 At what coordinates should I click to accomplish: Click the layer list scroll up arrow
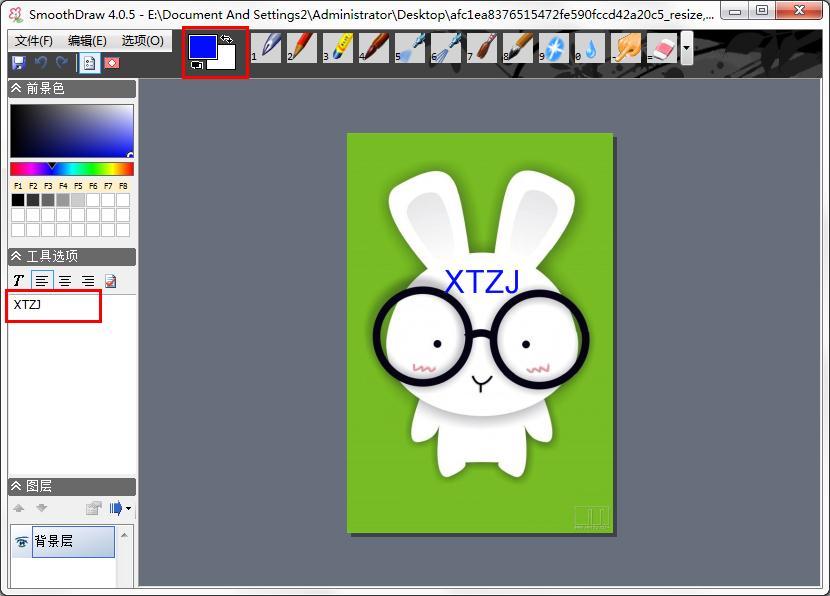pyautogui.click(x=124, y=535)
